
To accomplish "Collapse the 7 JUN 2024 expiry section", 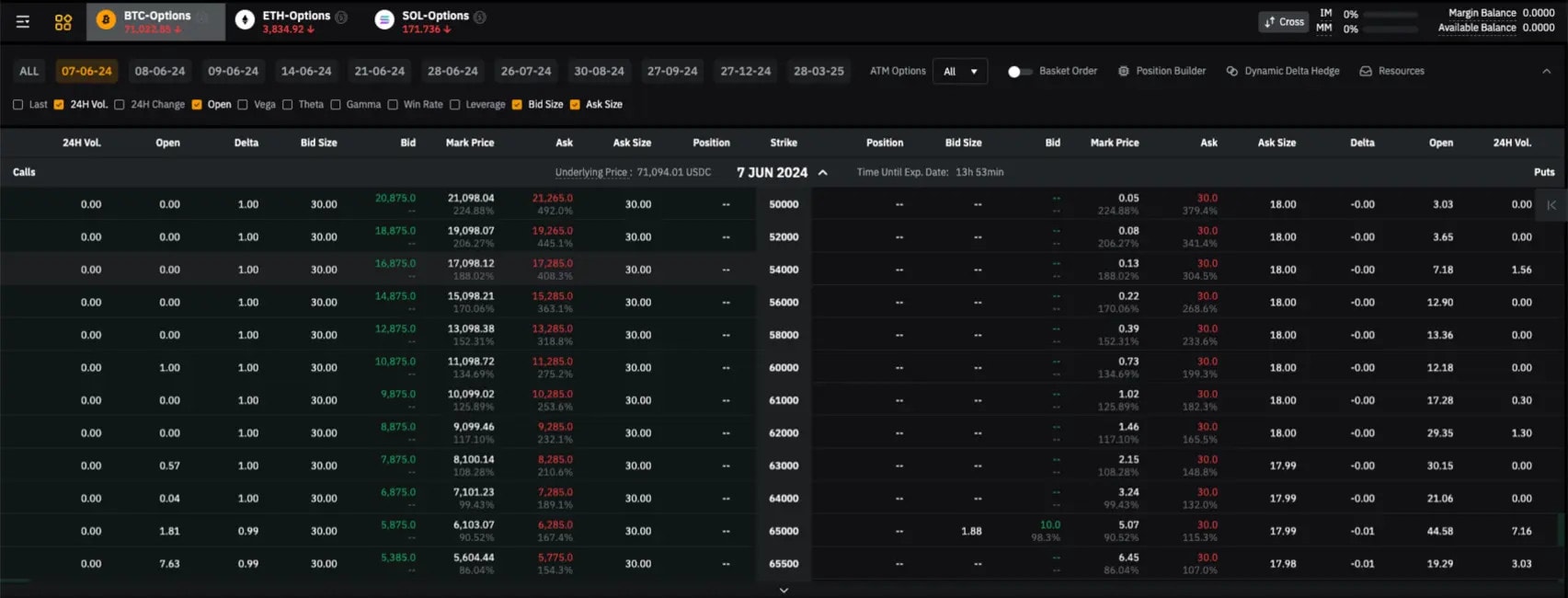I will (x=823, y=172).
